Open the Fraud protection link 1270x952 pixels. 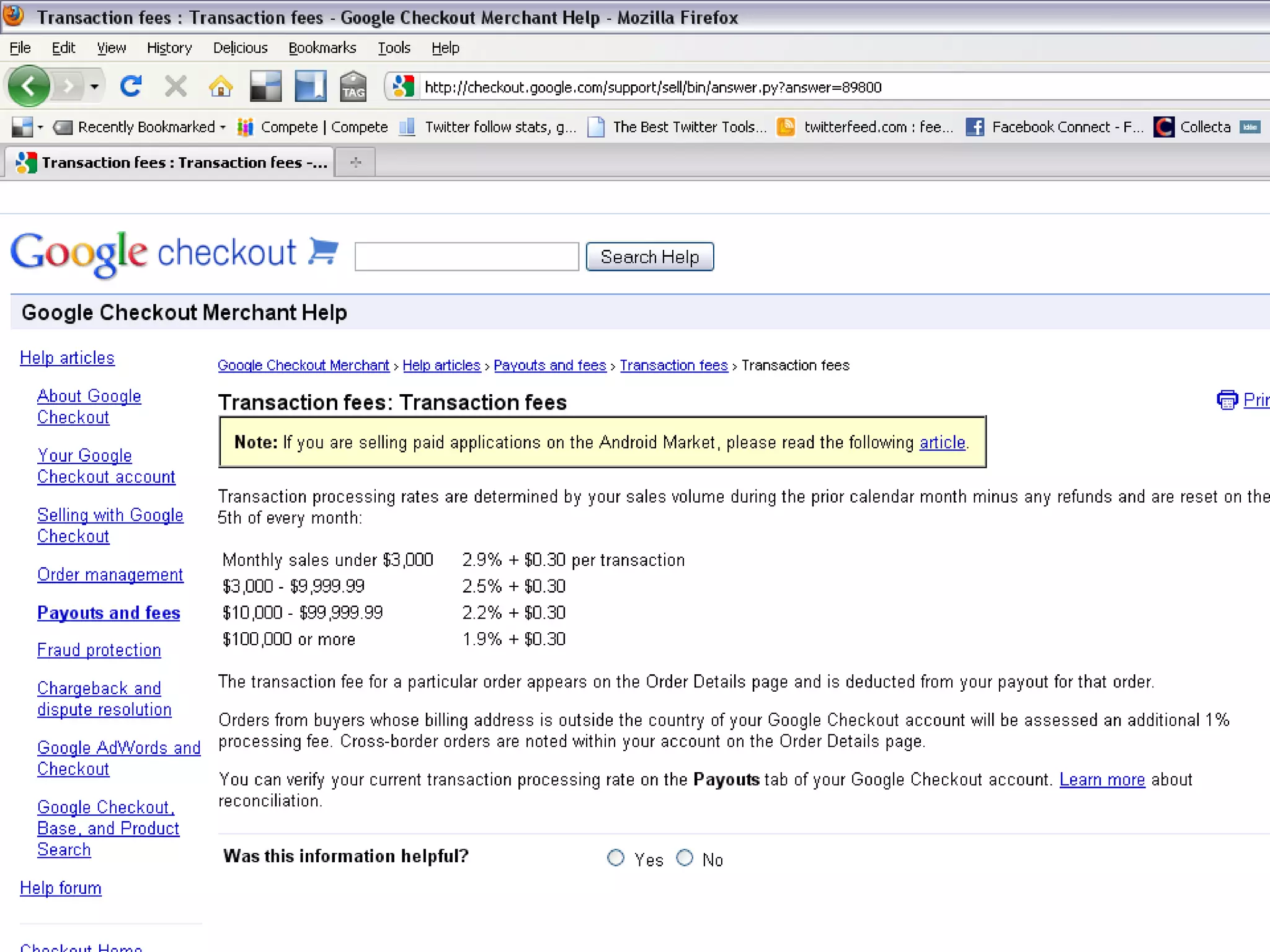99,650
